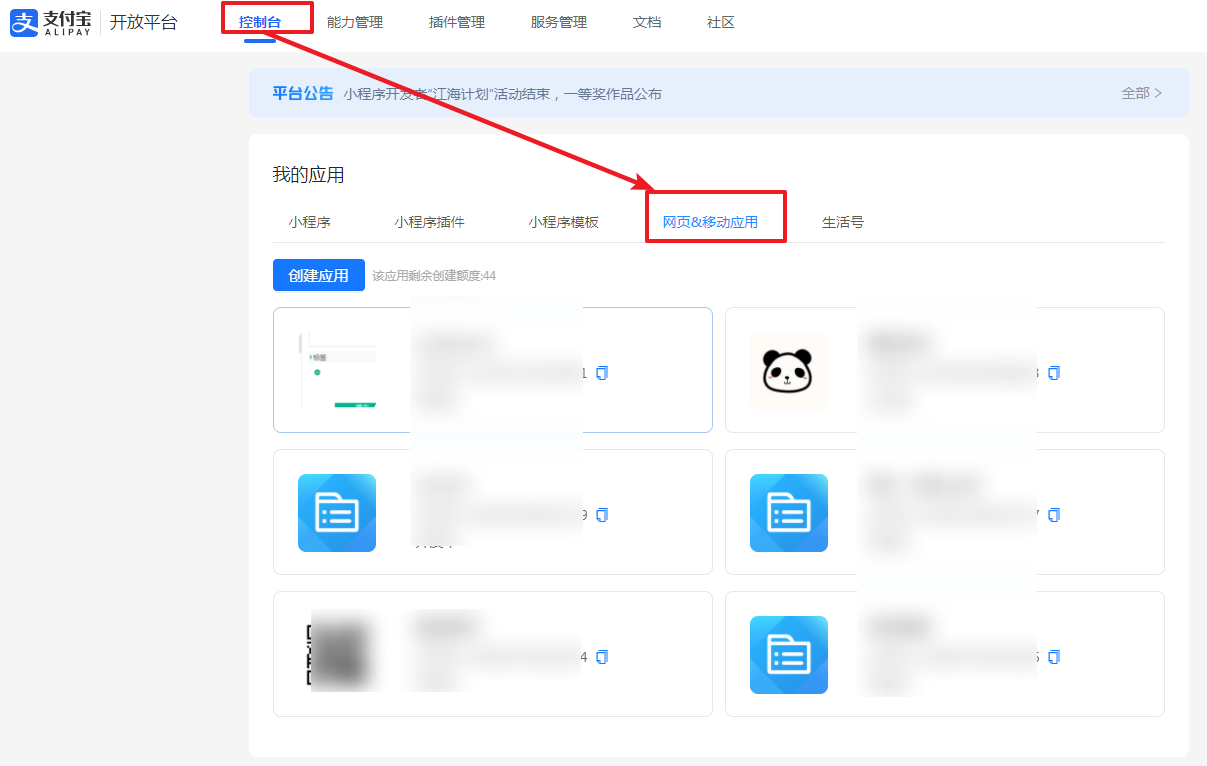Open the 社区 navigation item
Viewport: 1207px width, 766px height.
[721, 22]
